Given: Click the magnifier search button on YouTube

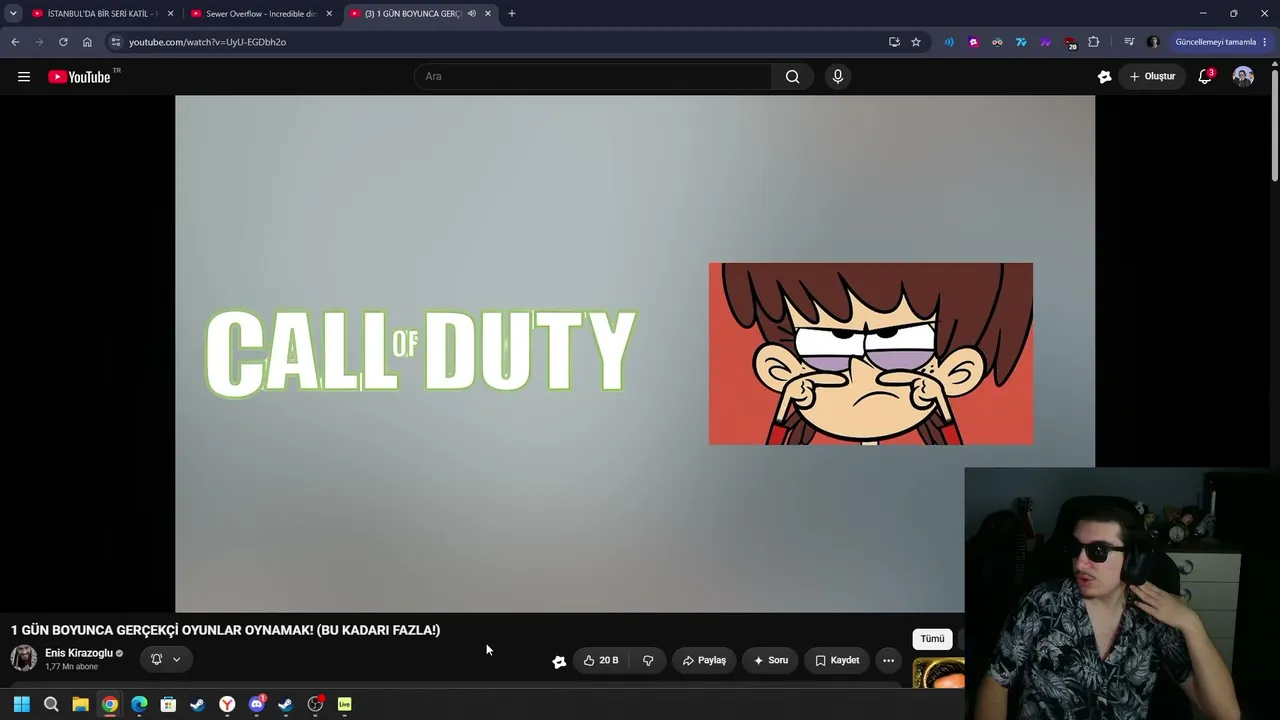Looking at the screenshot, I should tap(792, 77).
